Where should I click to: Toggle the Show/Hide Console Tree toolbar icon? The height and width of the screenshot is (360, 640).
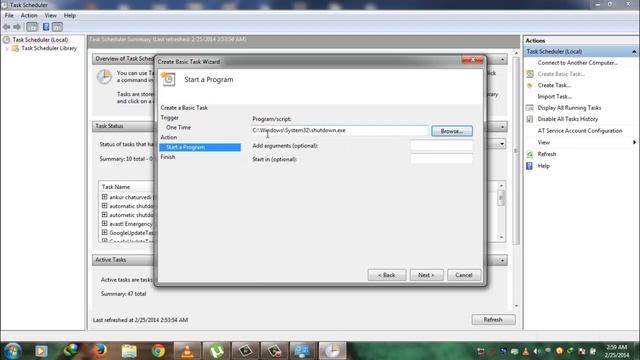32,27
